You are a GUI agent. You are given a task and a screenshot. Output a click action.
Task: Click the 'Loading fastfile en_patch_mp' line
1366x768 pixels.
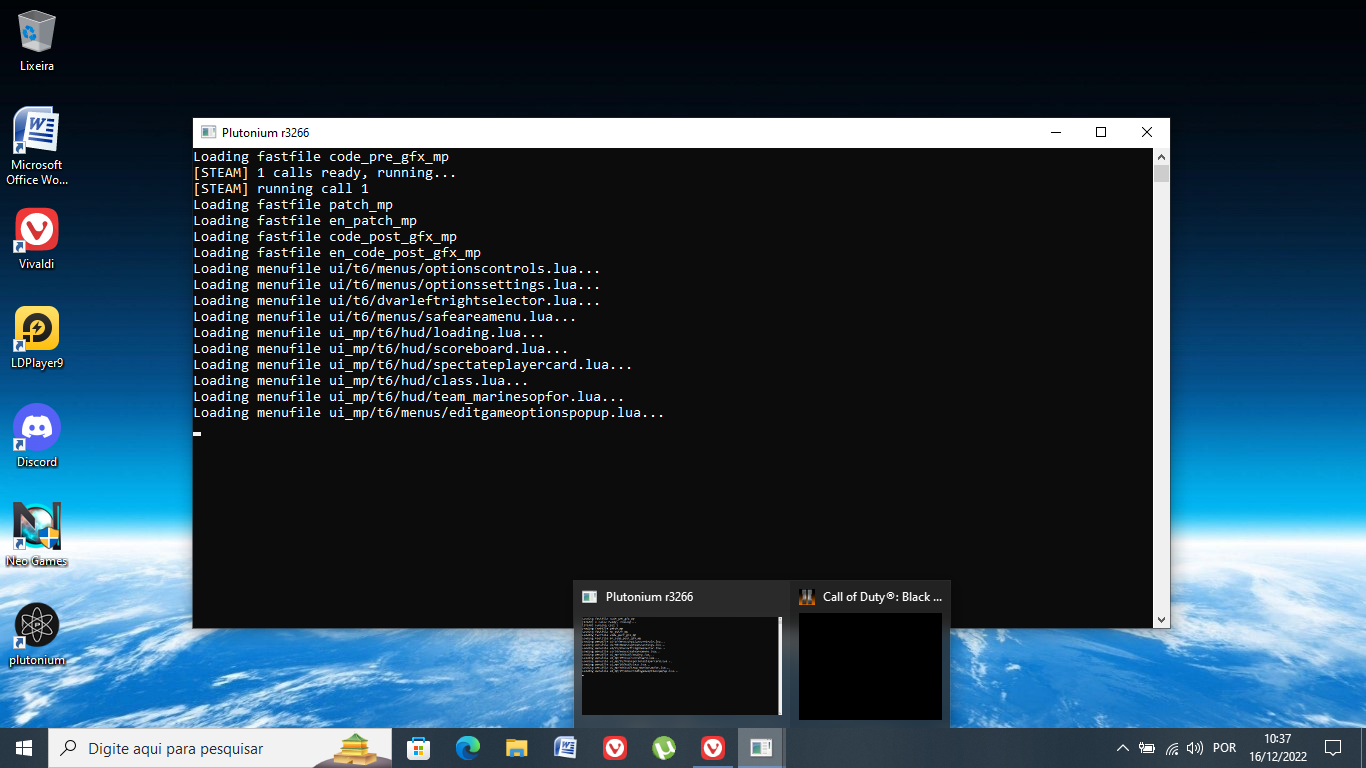point(305,221)
